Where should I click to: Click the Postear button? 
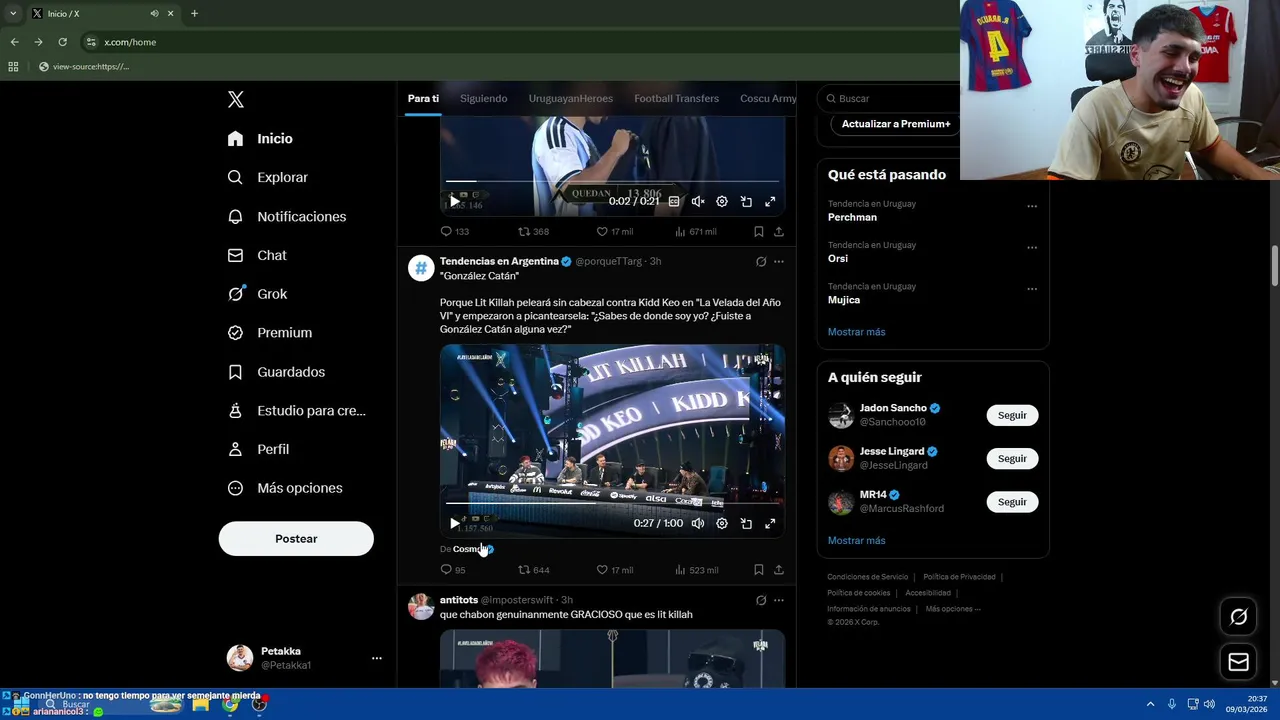296,539
